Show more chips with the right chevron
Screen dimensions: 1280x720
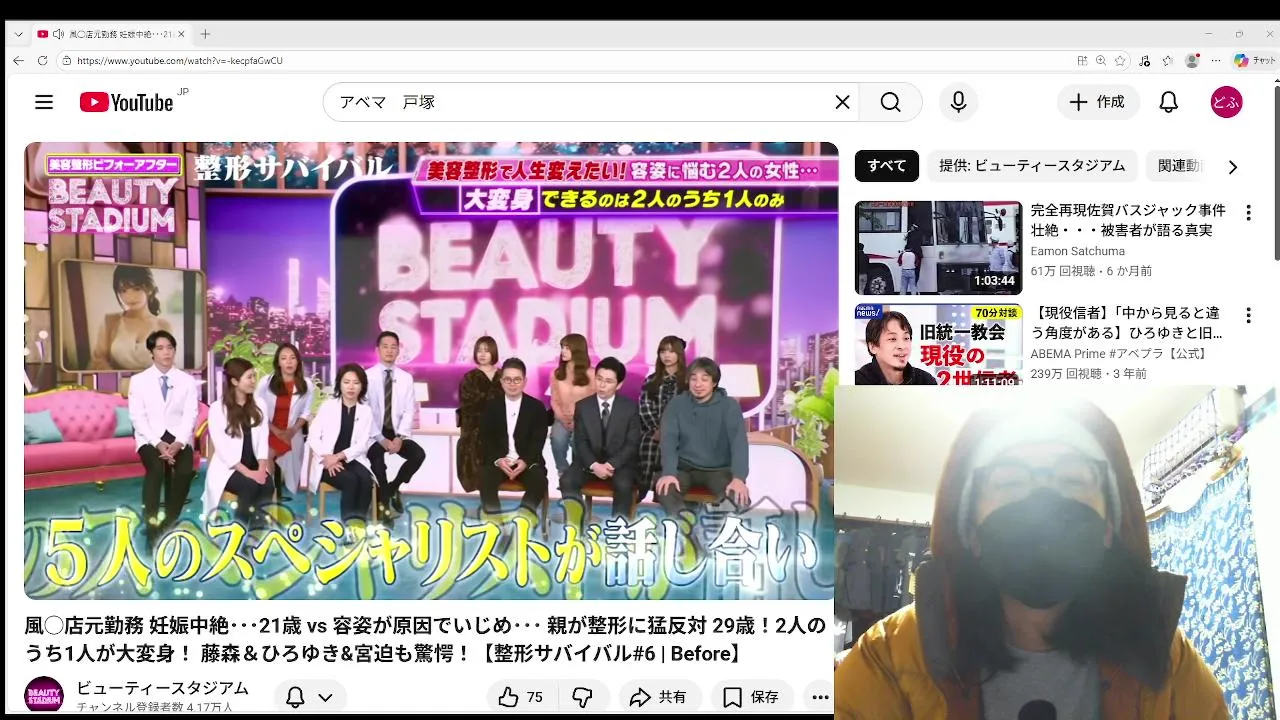tap(1232, 167)
